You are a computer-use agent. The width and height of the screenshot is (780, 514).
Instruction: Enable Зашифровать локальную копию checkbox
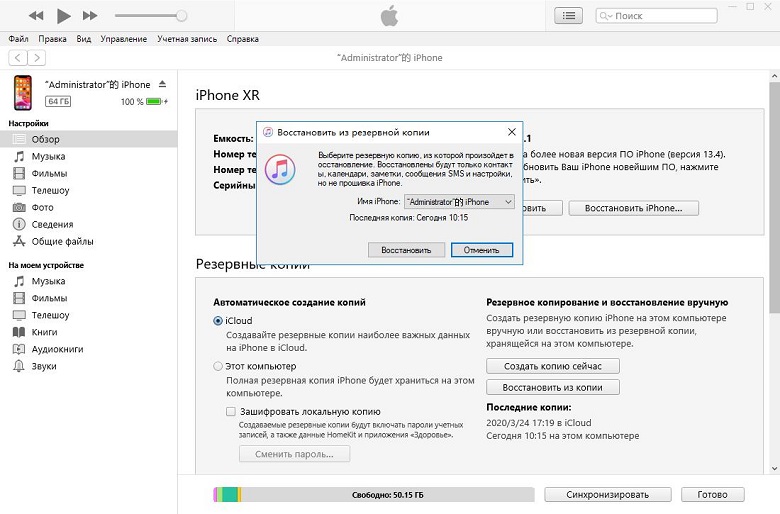231,411
